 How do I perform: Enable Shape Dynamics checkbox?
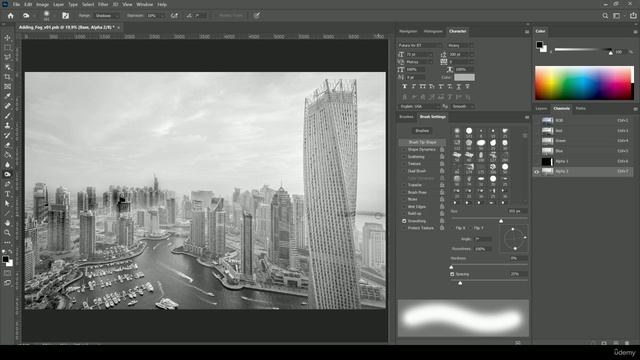point(404,150)
